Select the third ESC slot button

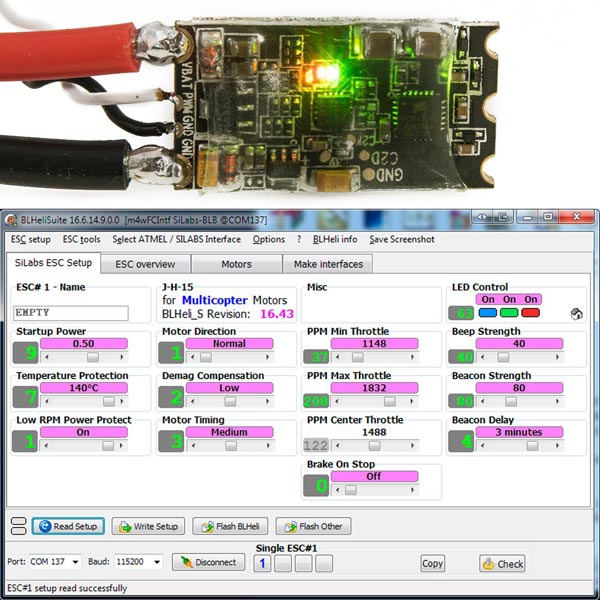tap(303, 564)
